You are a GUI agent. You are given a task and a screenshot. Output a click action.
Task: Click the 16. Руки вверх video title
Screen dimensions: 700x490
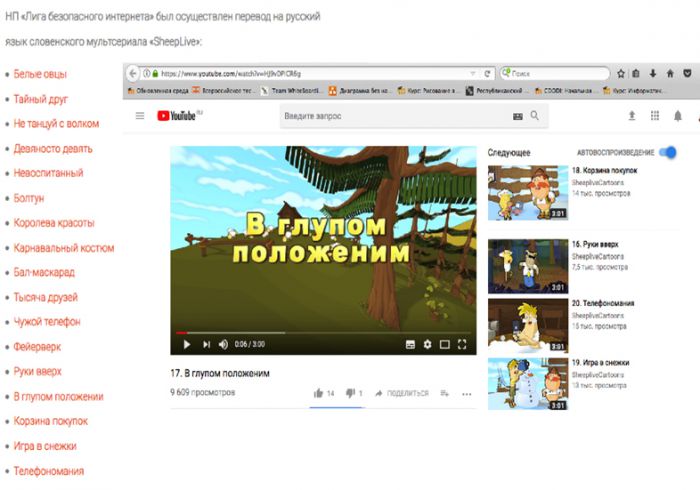pyautogui.click(x=595, y=245)
